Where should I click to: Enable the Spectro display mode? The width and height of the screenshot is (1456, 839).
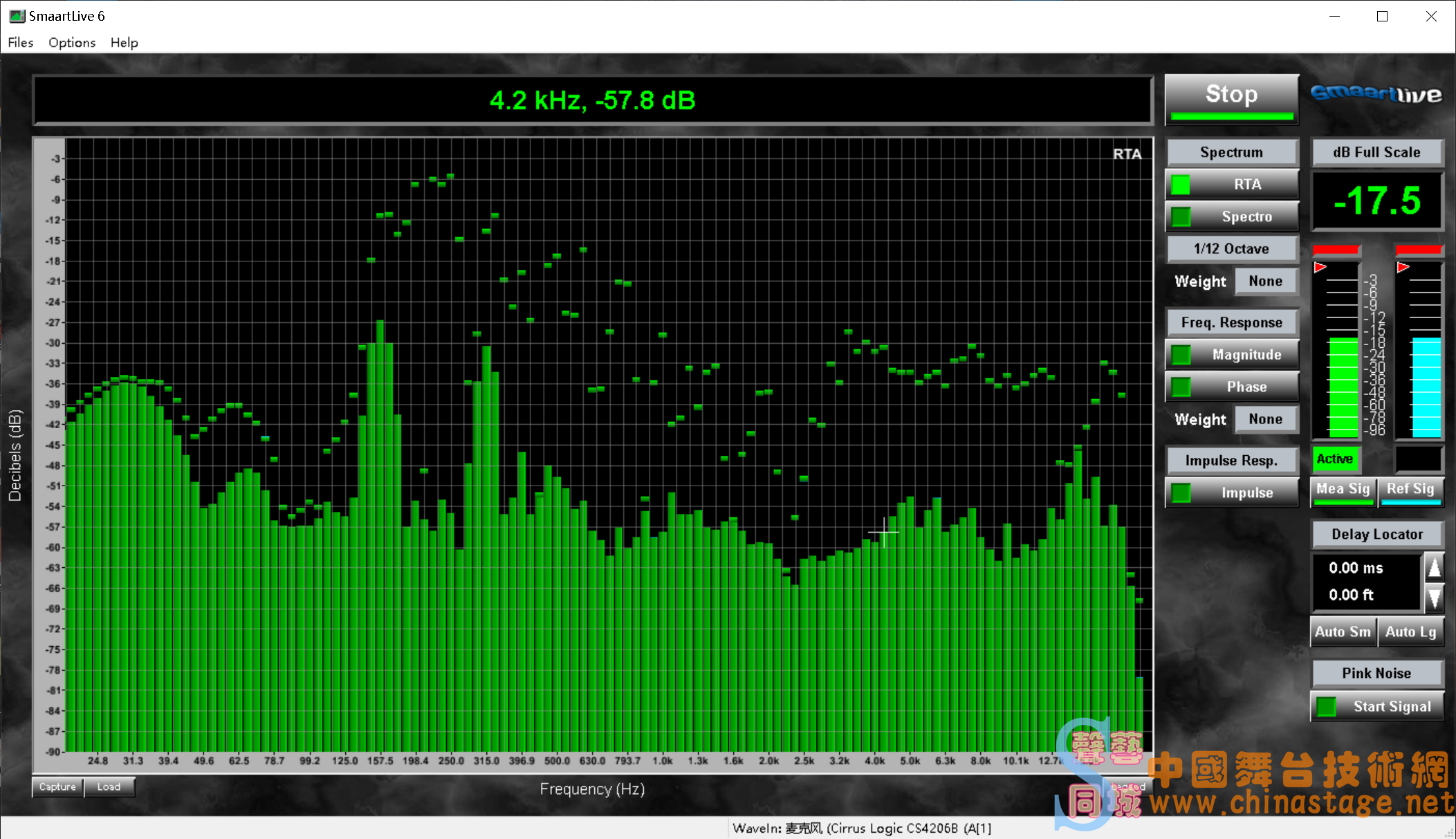click(1231, 216)
